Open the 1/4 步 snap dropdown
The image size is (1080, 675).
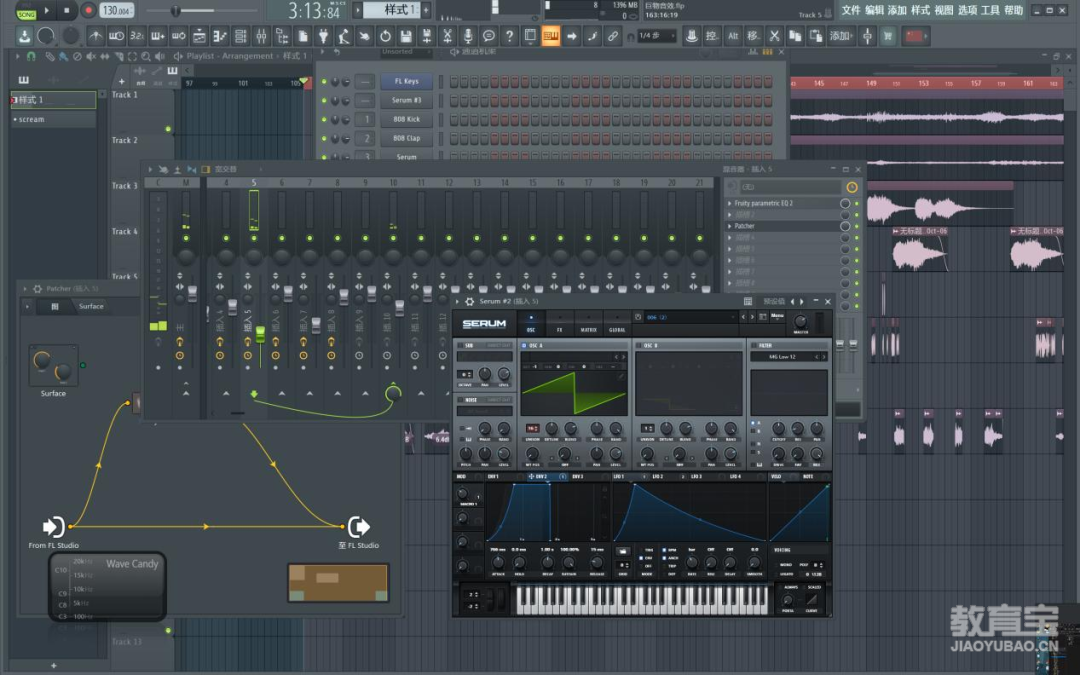pyautogui.click(x=657, y=36)
